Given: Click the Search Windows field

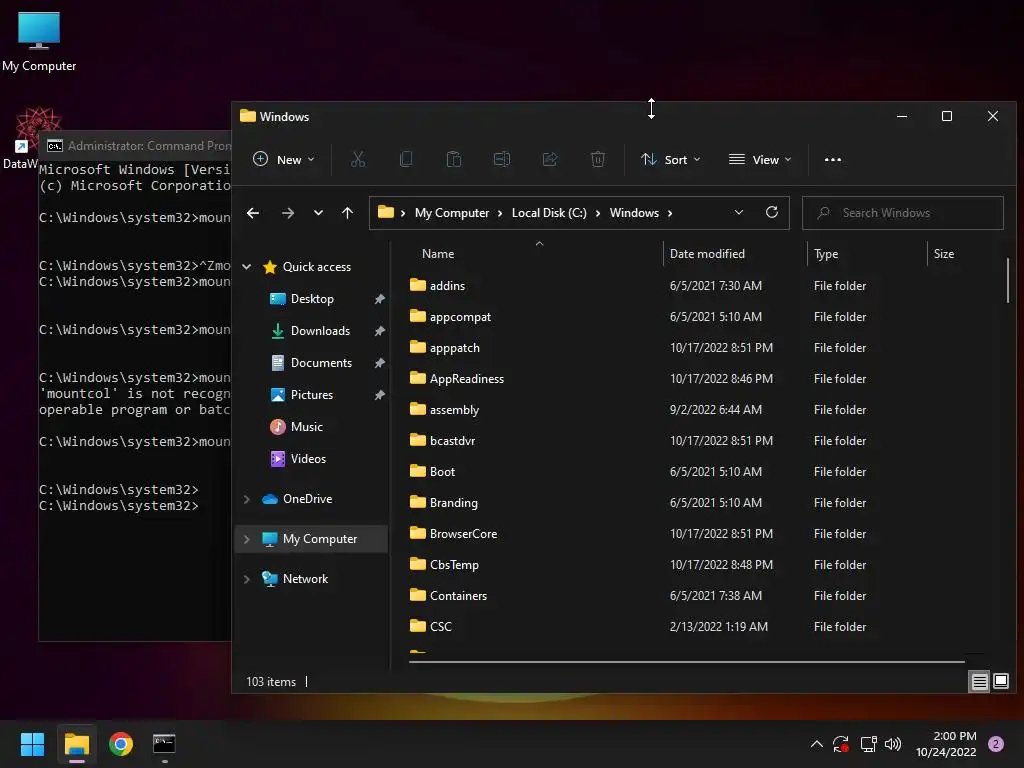Looking at the screenshot, I should pyautogui.click(x=903, y=213).
